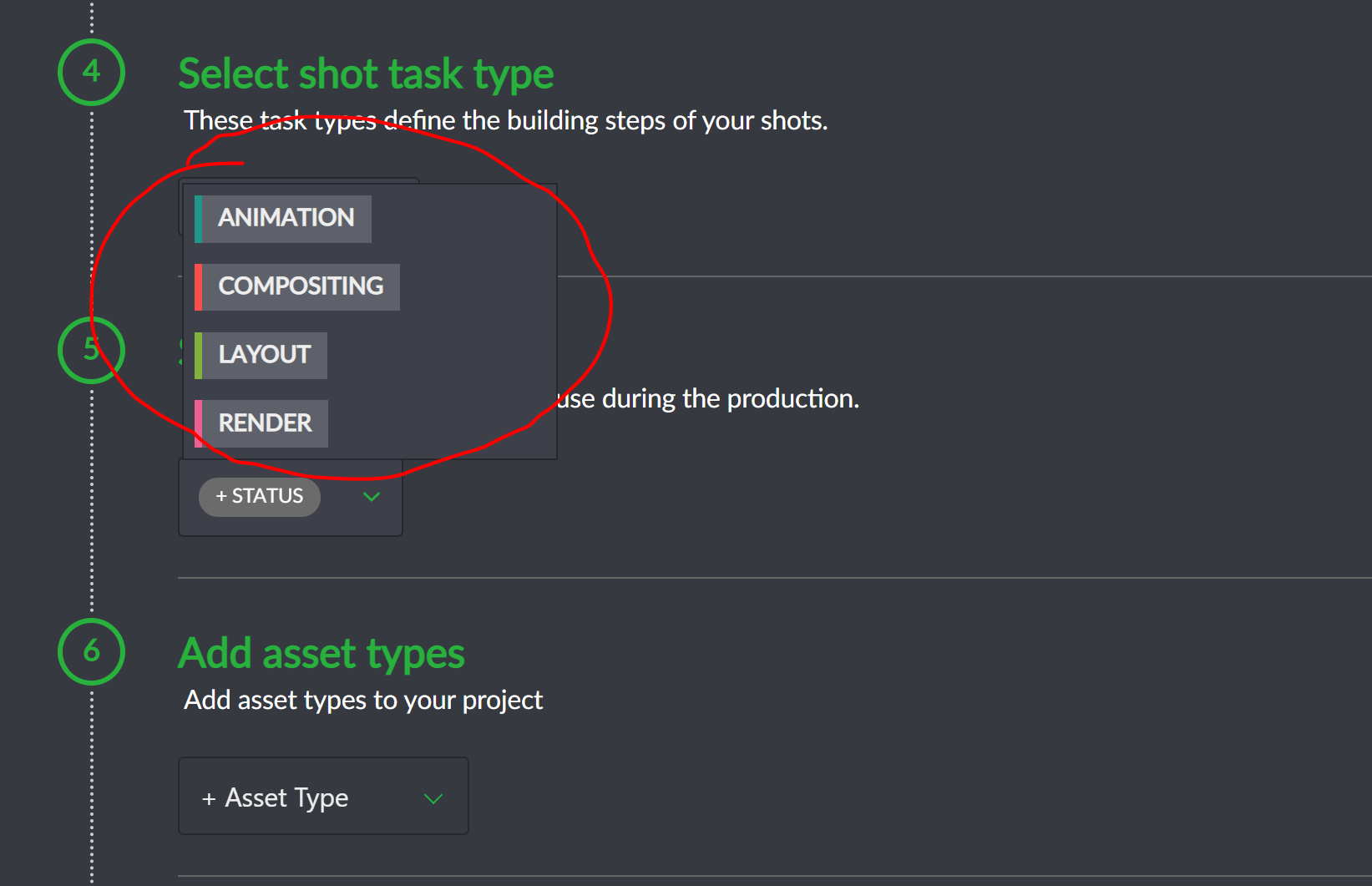Click the pink color bar beside RENDER

click(198, 423)
